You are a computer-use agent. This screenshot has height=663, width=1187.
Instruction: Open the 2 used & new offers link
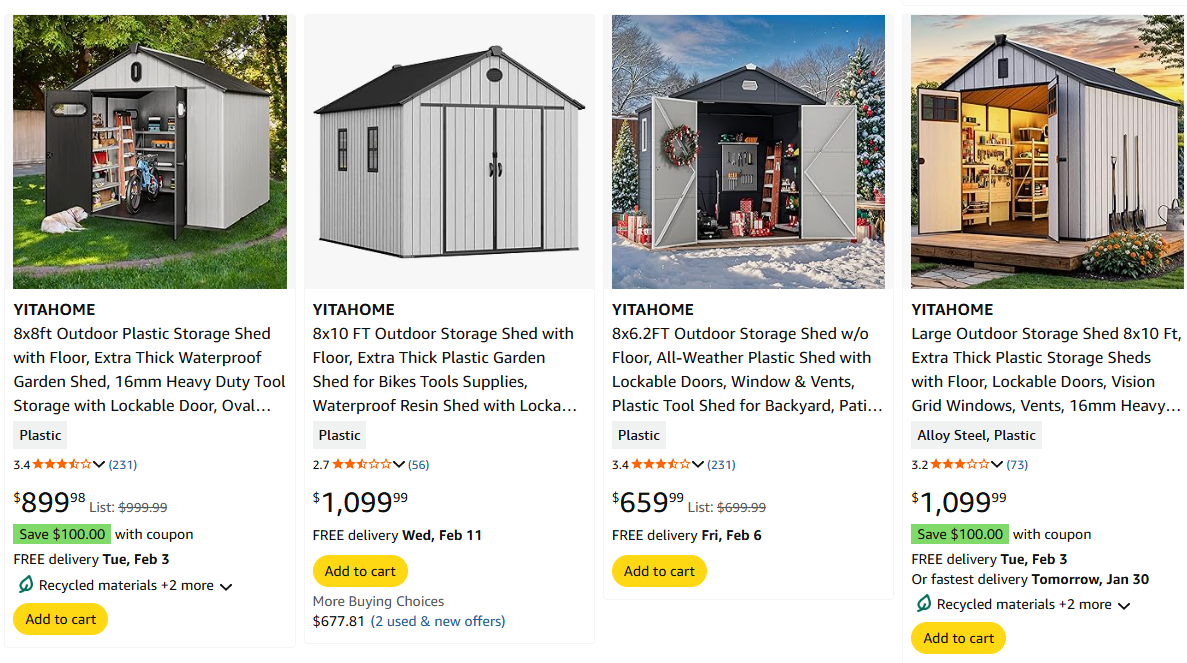click(x=438, y=621)
